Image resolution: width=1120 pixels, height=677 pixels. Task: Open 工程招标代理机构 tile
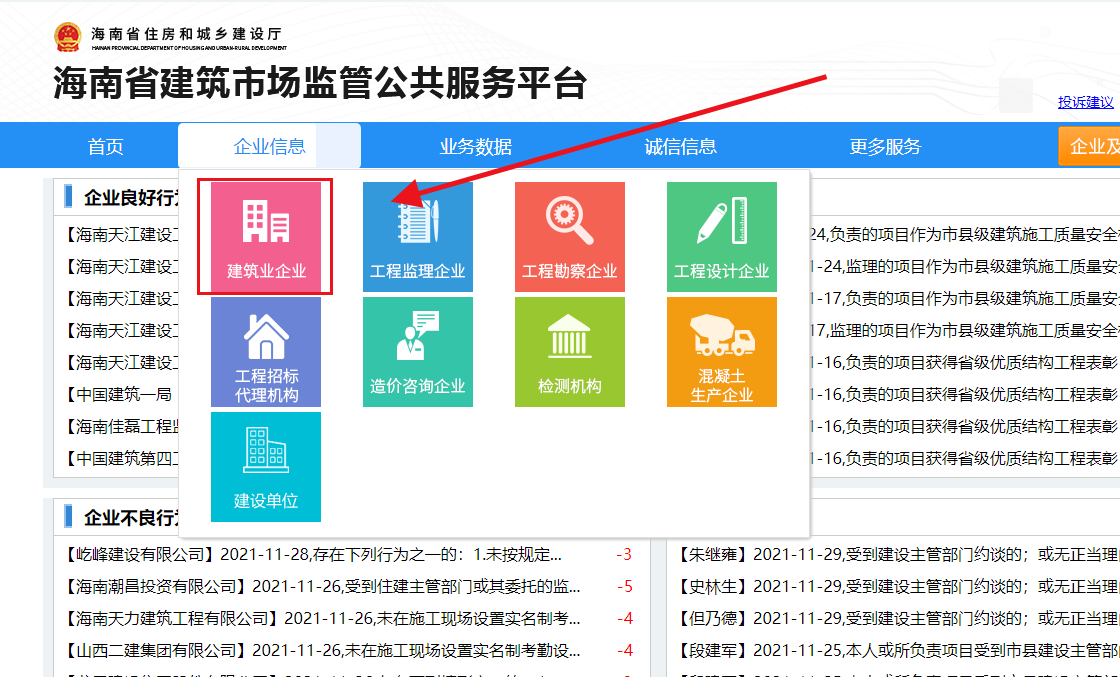point(265,352)
